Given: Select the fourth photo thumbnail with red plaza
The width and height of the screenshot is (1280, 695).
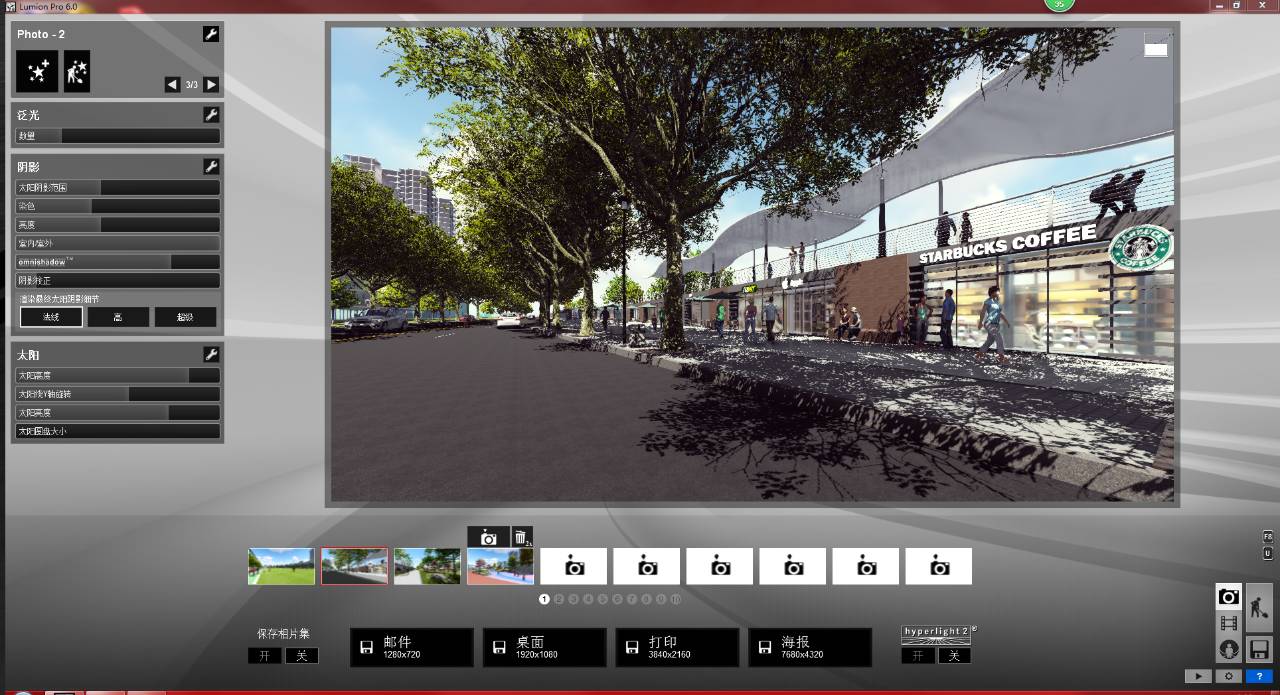Looking at the screenshot, I should (x=500, y=566).
